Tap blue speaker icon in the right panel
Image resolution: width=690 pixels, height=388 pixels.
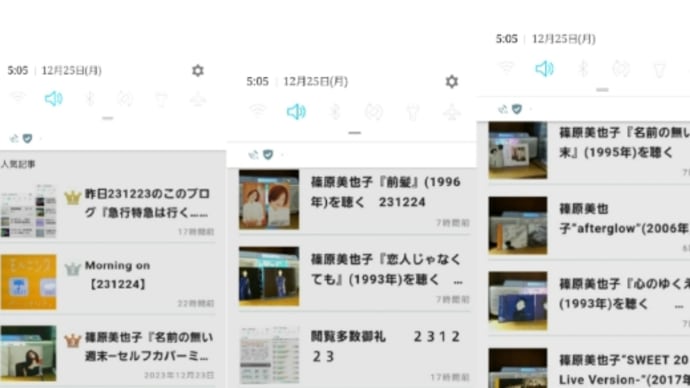544,69
